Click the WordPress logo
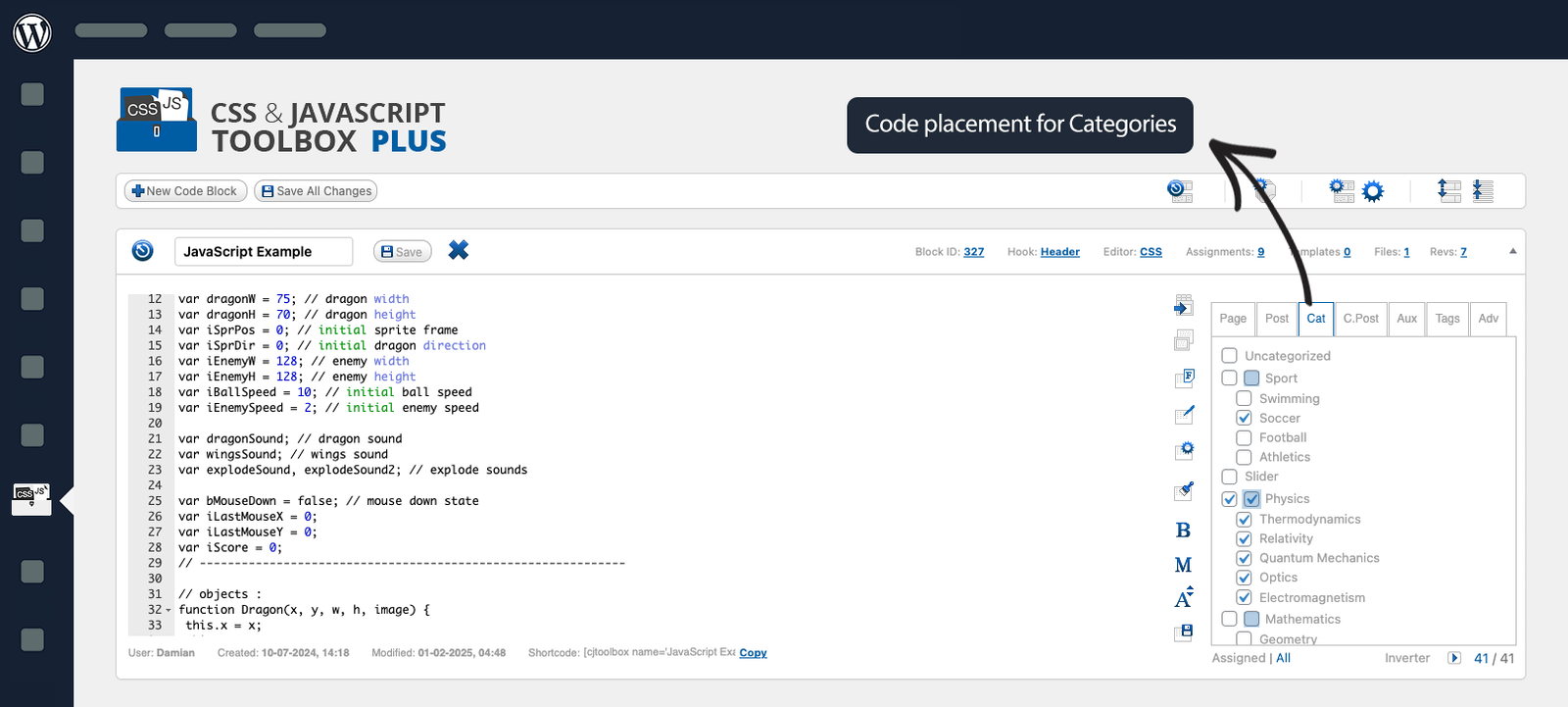Viewport: 1568px width, 707px height. 32,32
